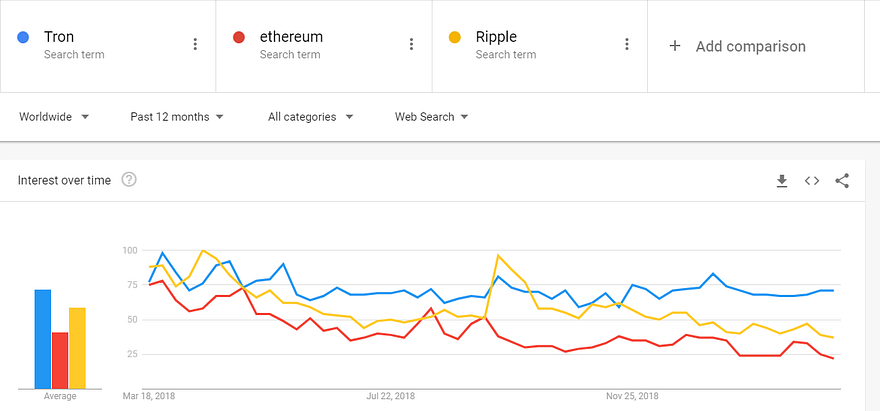Viewport: 880px width, 411px height.
Task: Click the red ethereum color dot
Action: (x=239, y=38)
